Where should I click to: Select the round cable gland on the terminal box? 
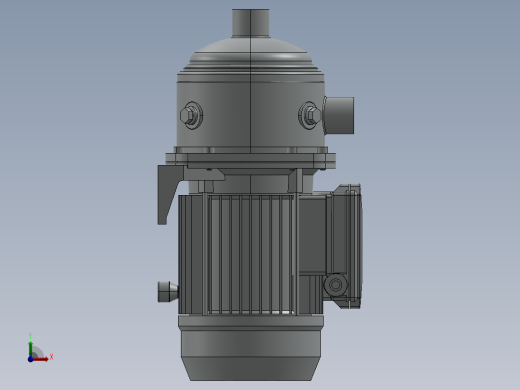pos(336,285)
